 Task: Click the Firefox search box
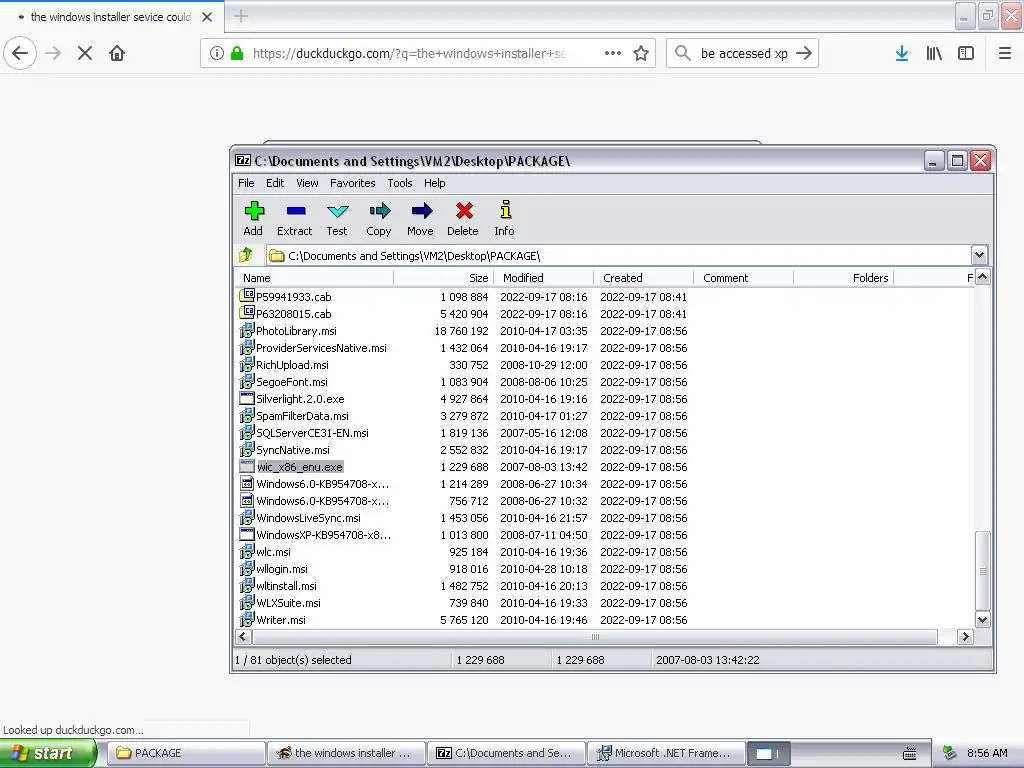pos(744,53)
